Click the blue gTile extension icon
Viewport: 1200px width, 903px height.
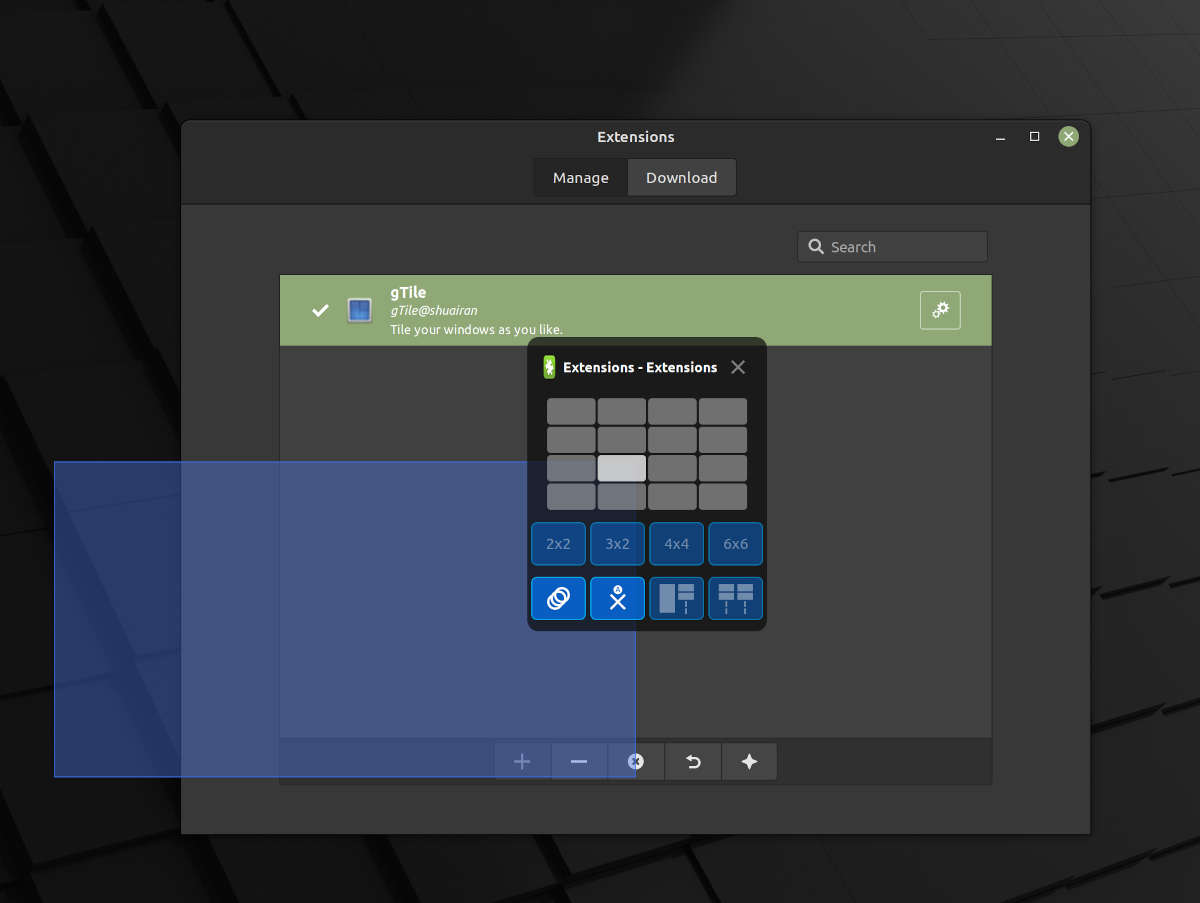(x=359, y=310)
